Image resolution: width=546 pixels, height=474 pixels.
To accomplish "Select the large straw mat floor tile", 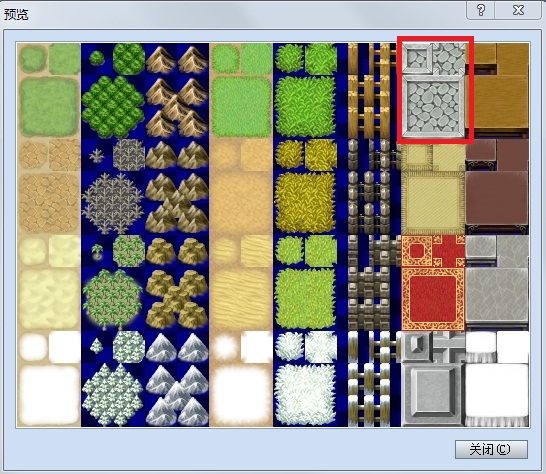I will [x=433, y=203].
